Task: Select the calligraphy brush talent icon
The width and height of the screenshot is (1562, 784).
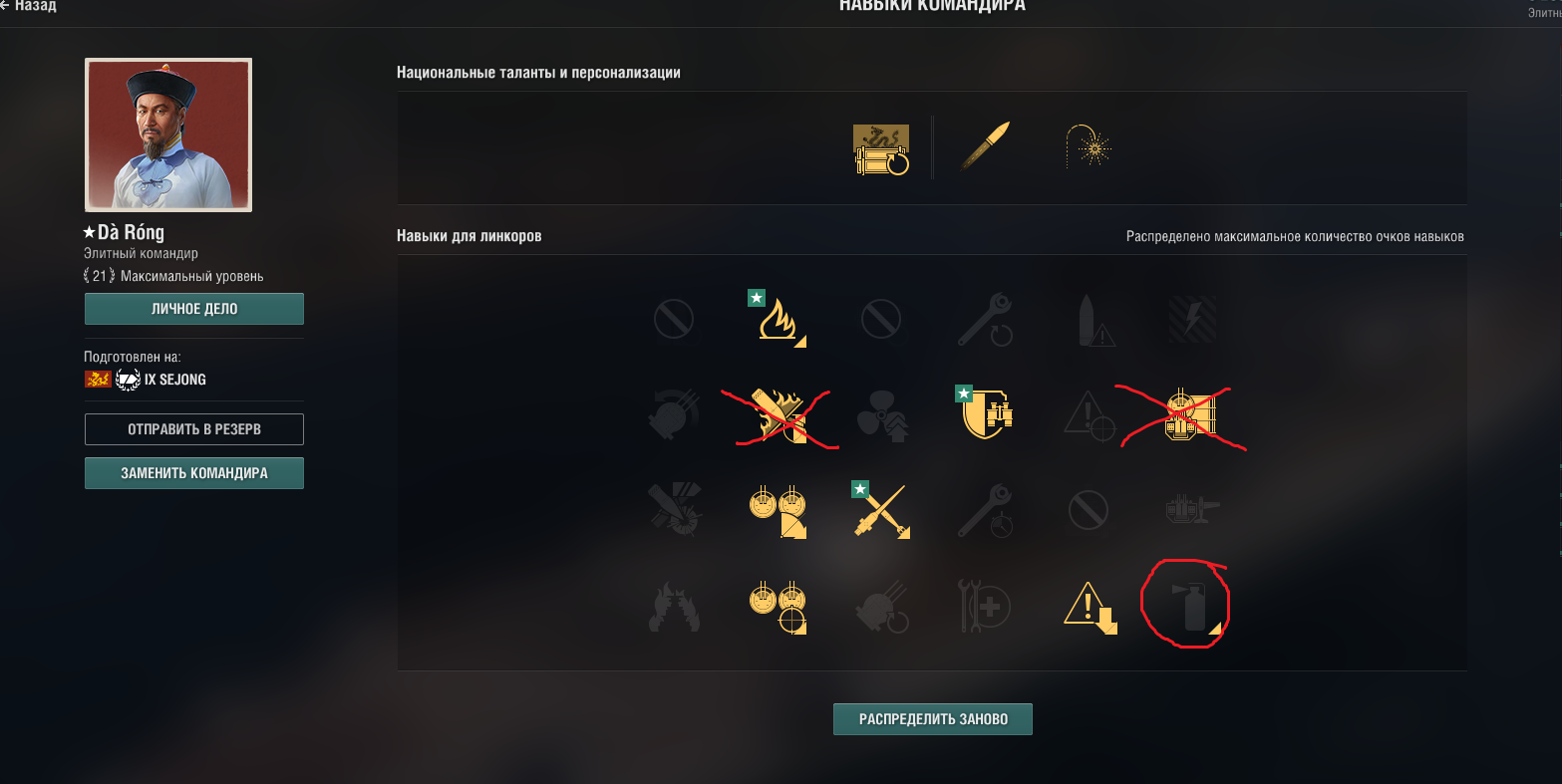Action: [x=985, y=147]
